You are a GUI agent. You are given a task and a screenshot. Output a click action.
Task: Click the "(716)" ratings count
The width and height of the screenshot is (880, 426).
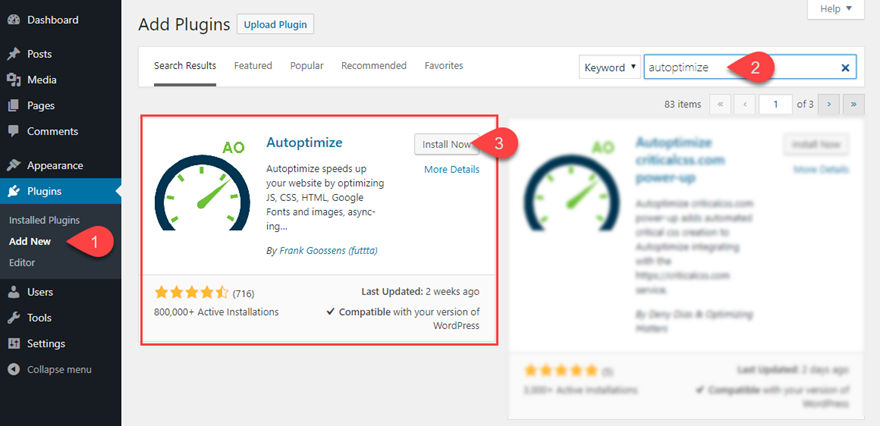point(244,293)
